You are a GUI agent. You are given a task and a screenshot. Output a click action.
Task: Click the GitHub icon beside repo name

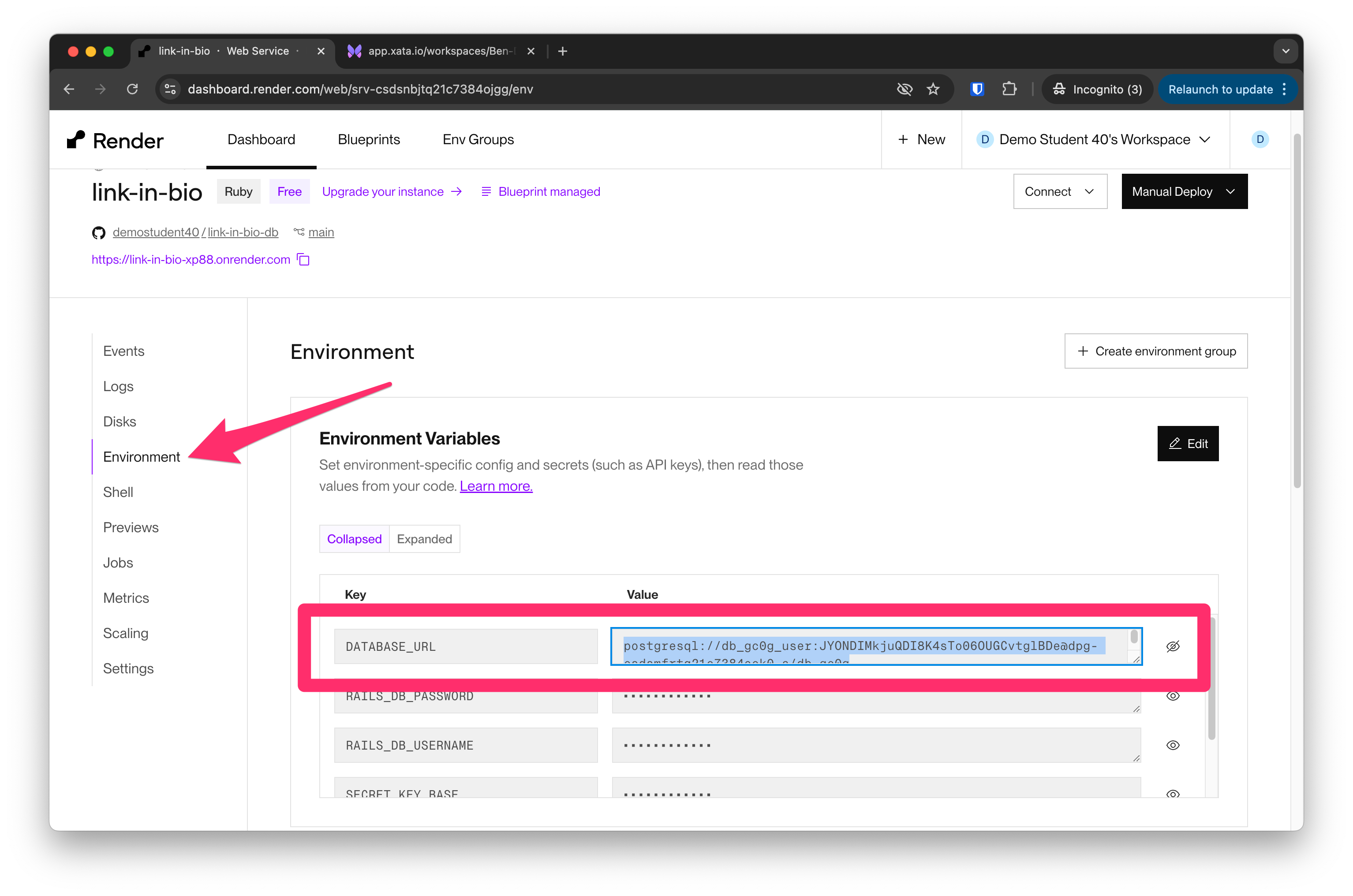click(99, 232)
